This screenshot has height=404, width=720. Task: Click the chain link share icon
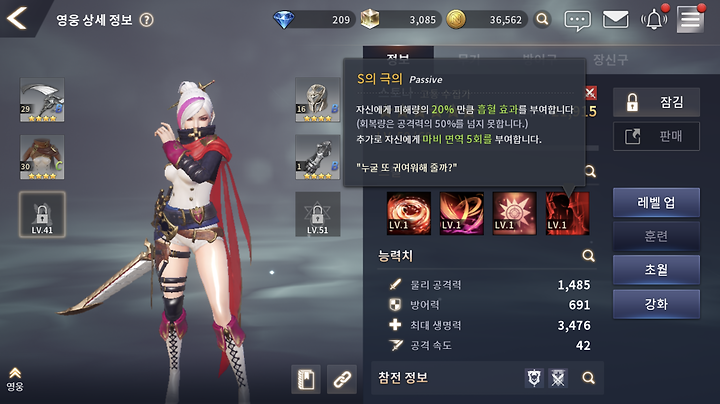coord(342,379)
